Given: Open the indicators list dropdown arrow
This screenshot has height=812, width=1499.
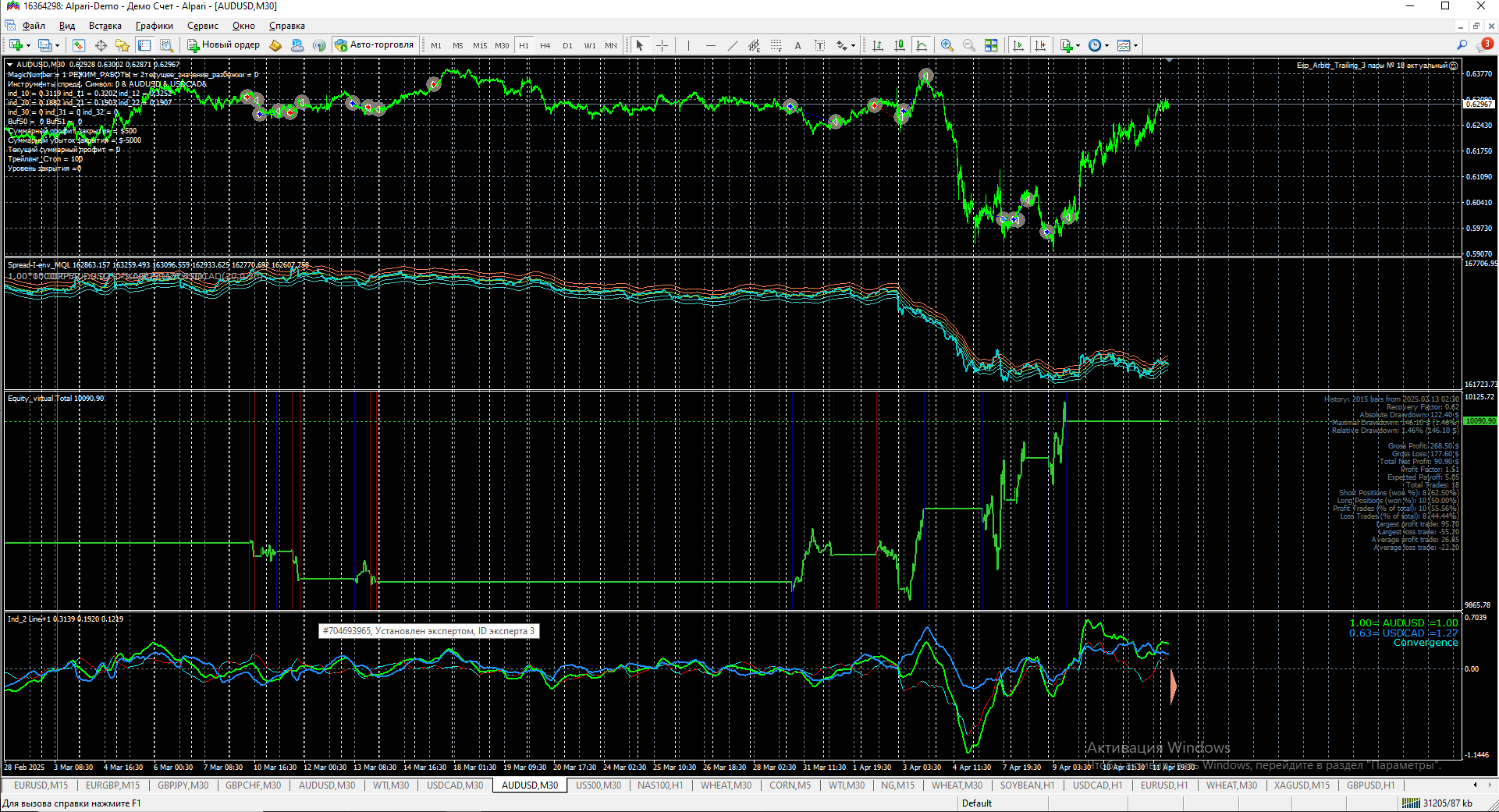Looking at the screenshot, I should [1078, 45].
